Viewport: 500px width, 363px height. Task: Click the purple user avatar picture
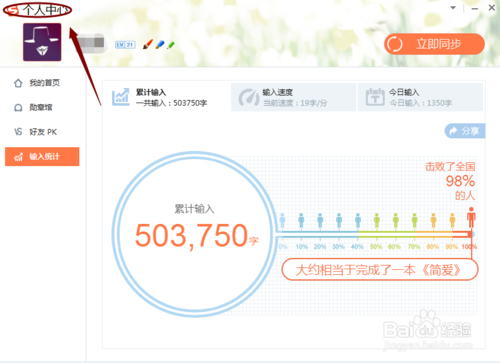[x=42, y=42]
